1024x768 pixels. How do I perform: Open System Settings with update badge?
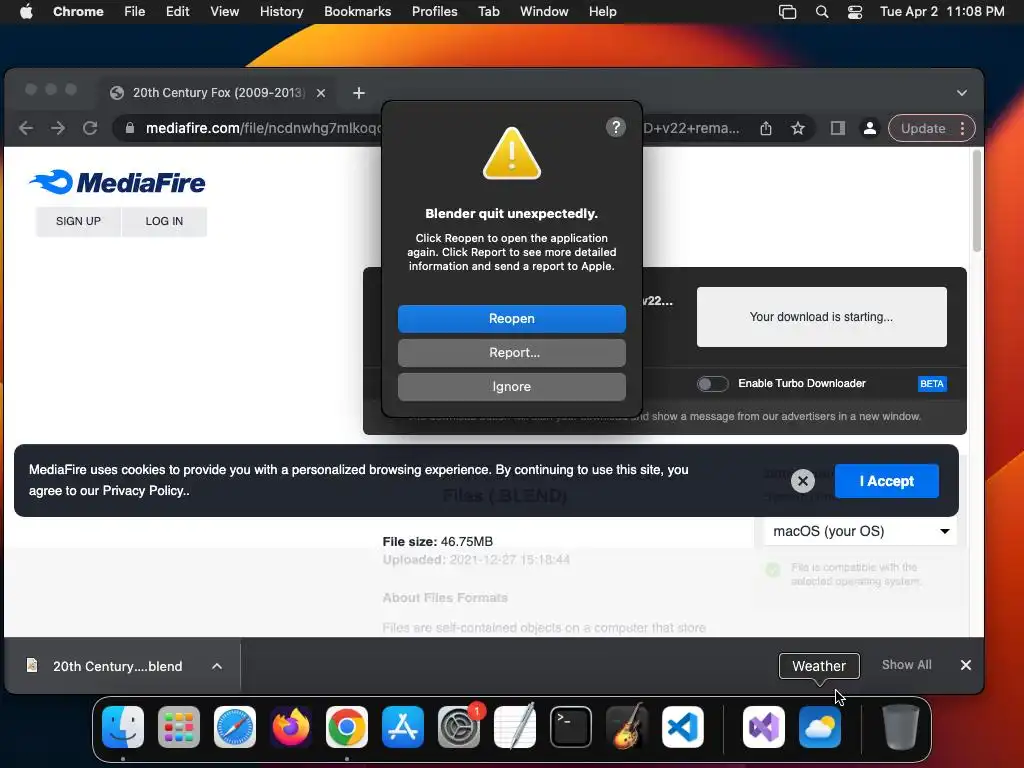click(x=459, y=727)
